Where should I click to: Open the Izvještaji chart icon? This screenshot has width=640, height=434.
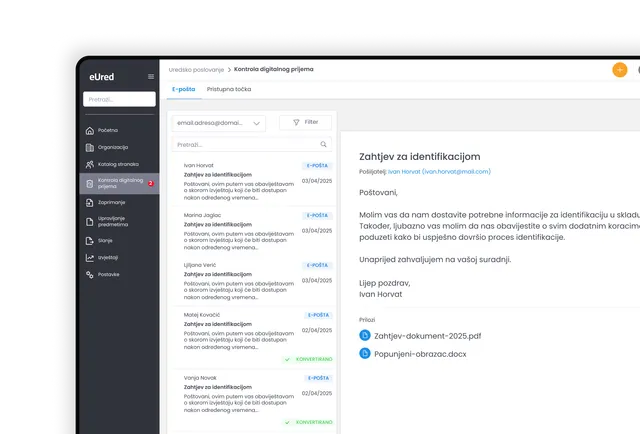pos(90,258)
